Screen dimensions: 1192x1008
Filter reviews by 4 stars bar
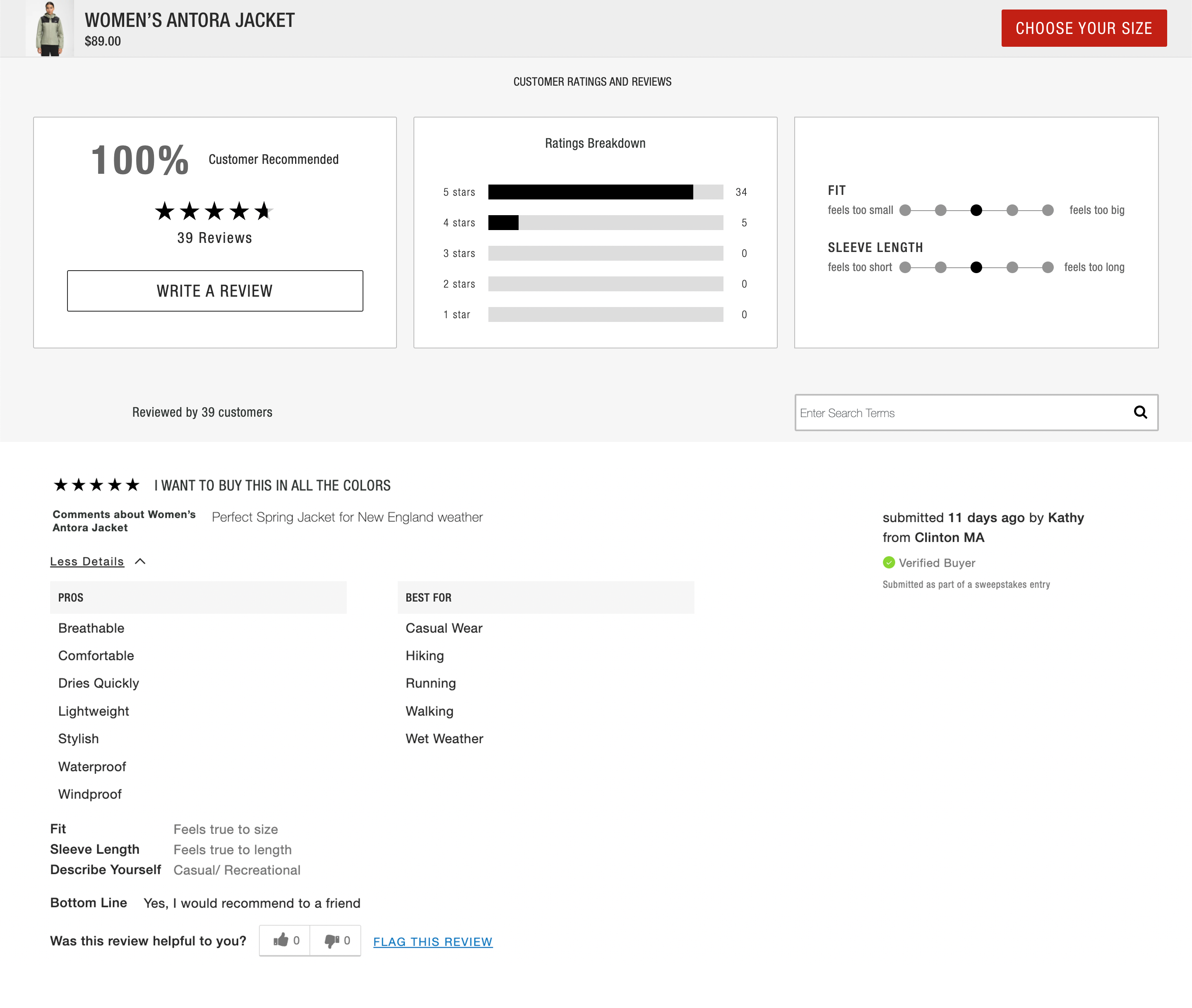(x=605, y=223)
